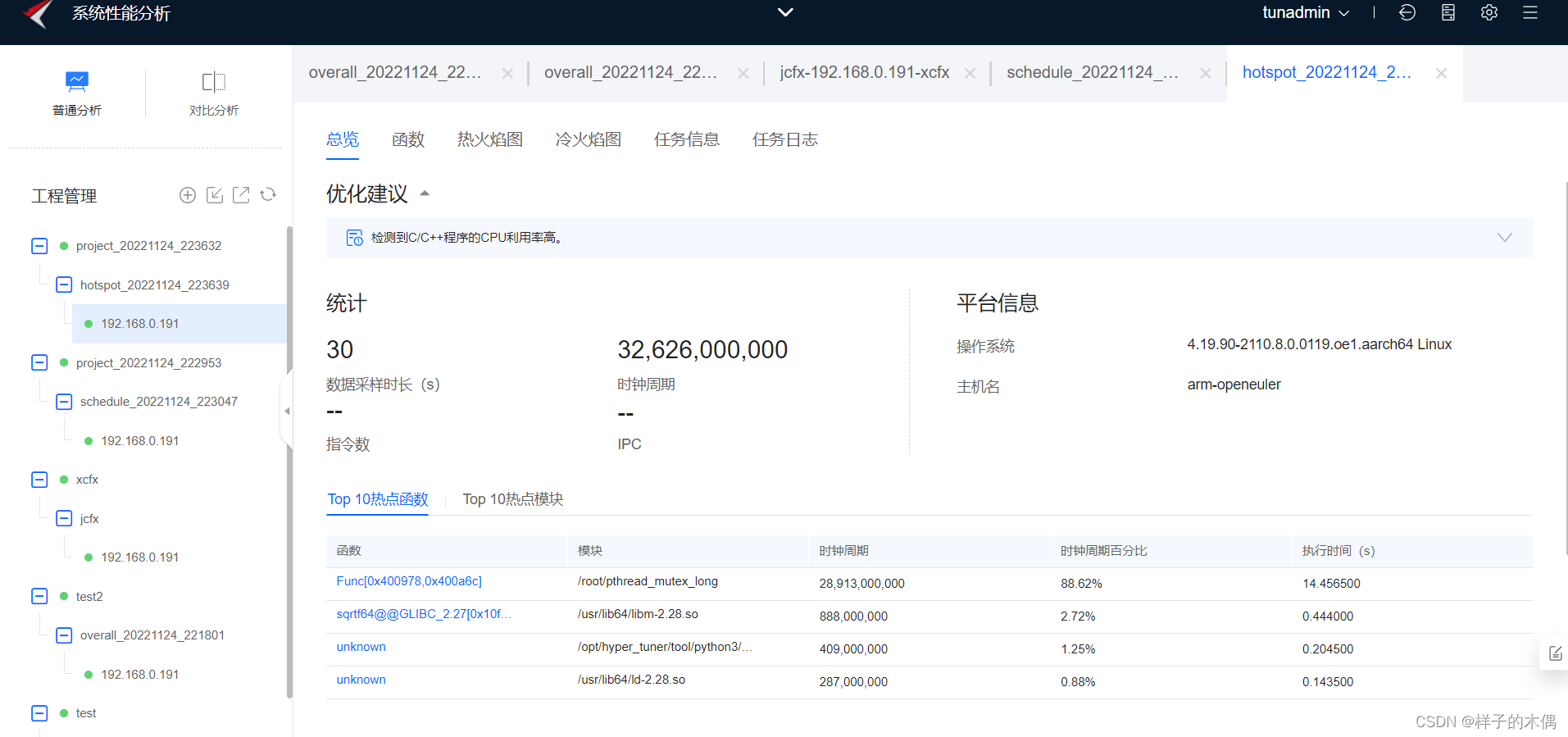Open the 任务信息 tab
The height and width of the screenshot is (737, 1568).
click(687, 139)
